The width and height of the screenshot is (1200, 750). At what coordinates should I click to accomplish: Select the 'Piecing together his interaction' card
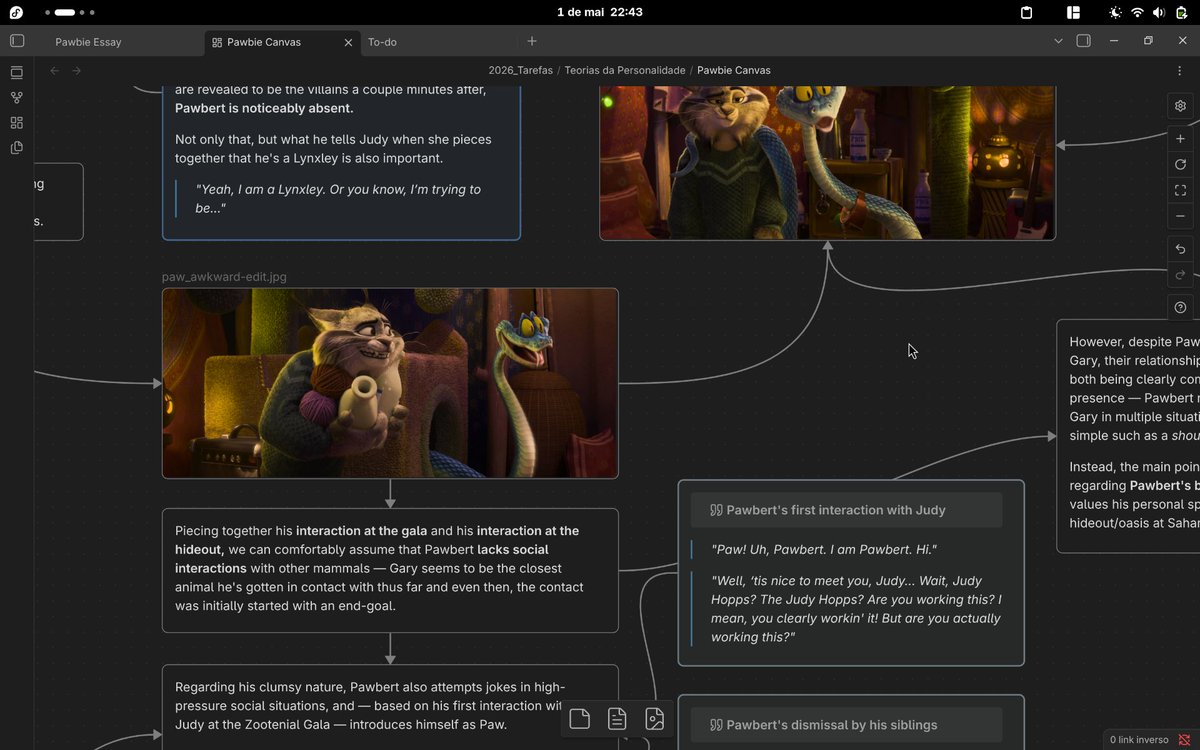[x=390, y=570]
